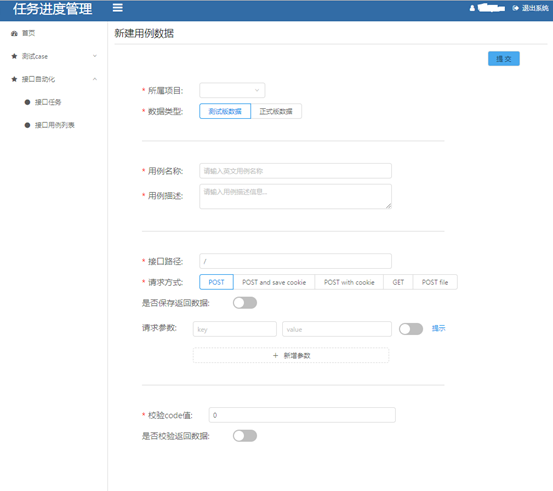Image resolution: width=553 pixels, height=491 pixels.
Task: Choose POST and save cookie method
Action: [x=274, y=282]
